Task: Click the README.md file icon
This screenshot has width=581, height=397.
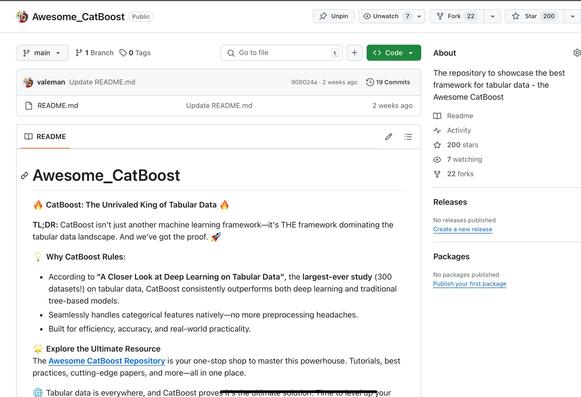Action: coord(29,106)
